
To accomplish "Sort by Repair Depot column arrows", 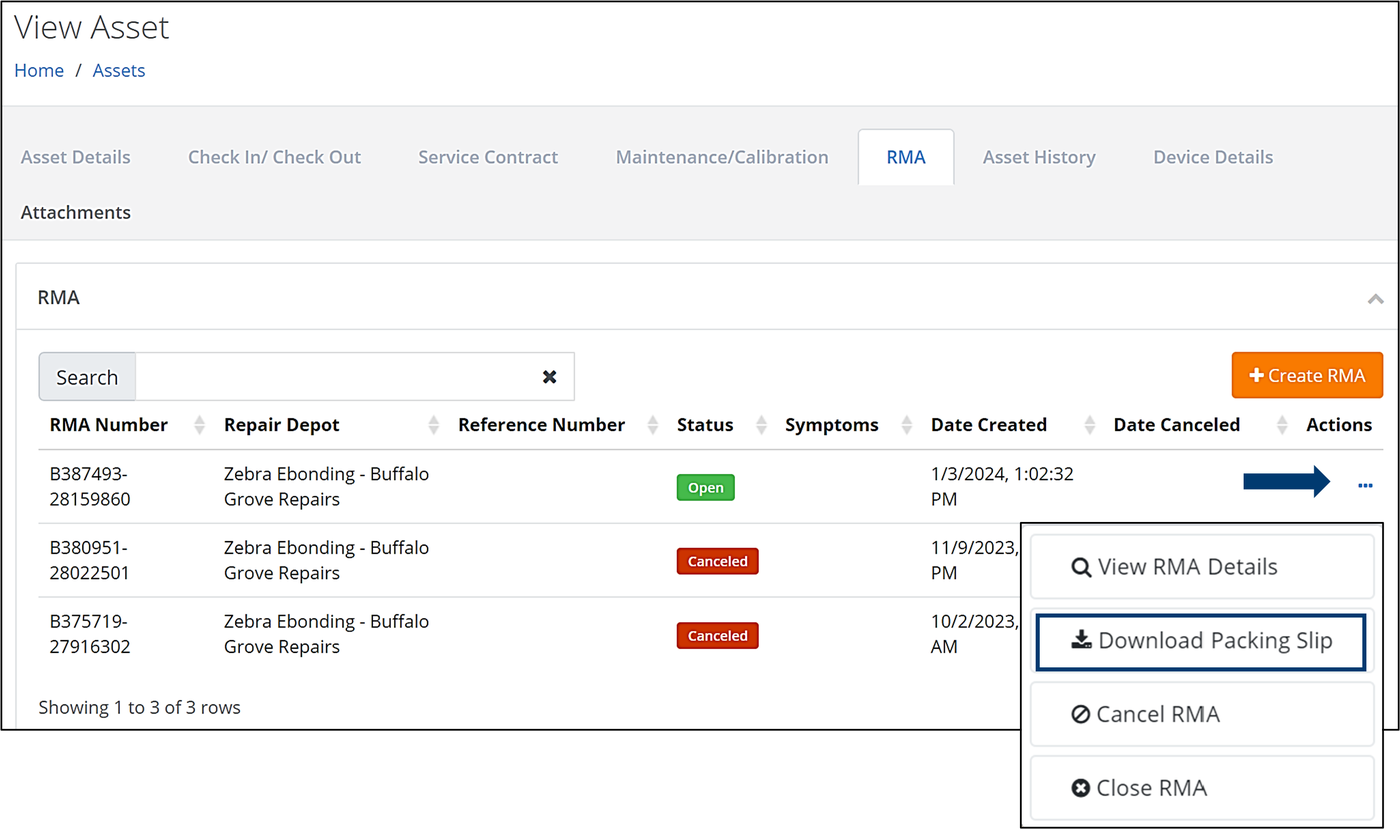I will 433,425.
